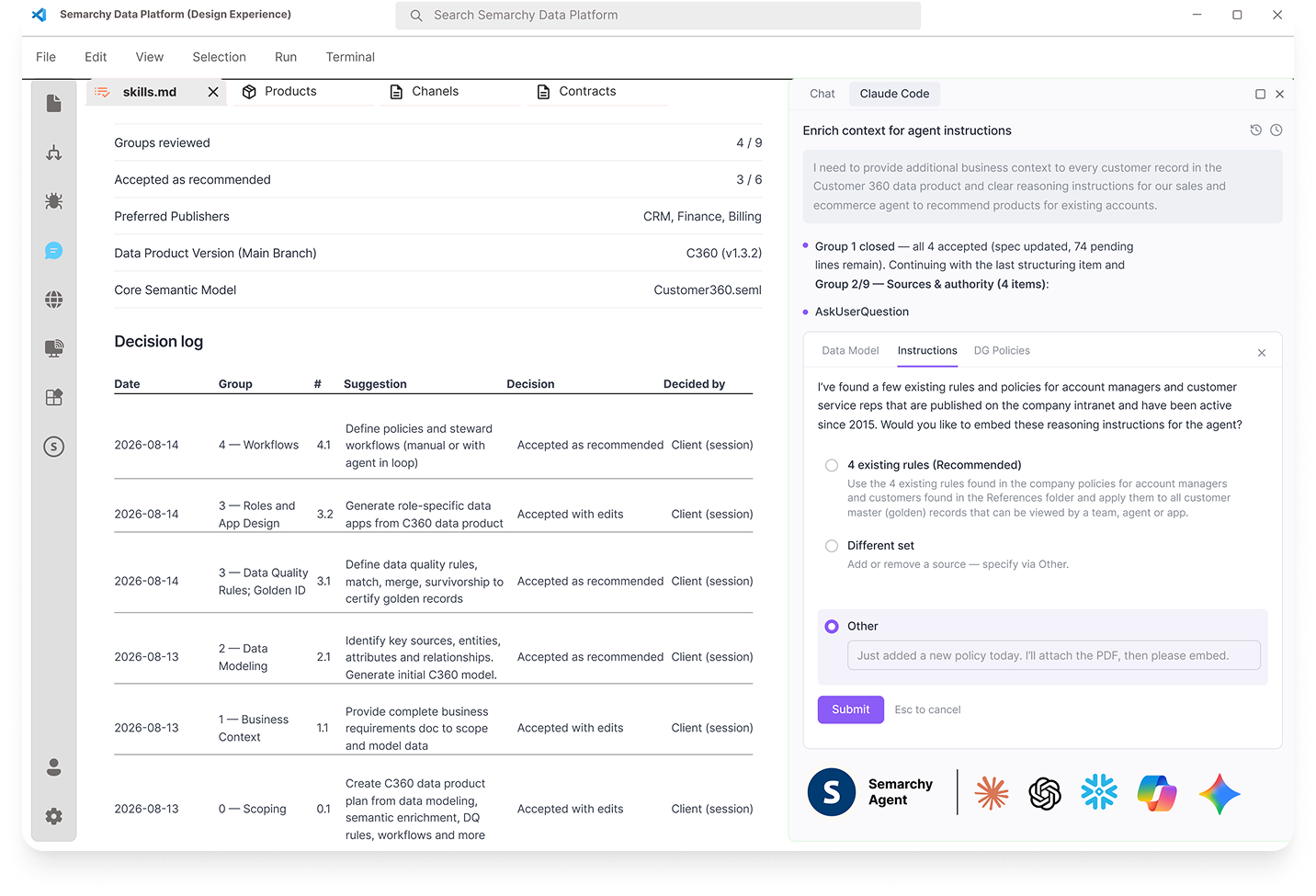Switch to the Products tab
1316x896 pixels.
pos(290,92)
